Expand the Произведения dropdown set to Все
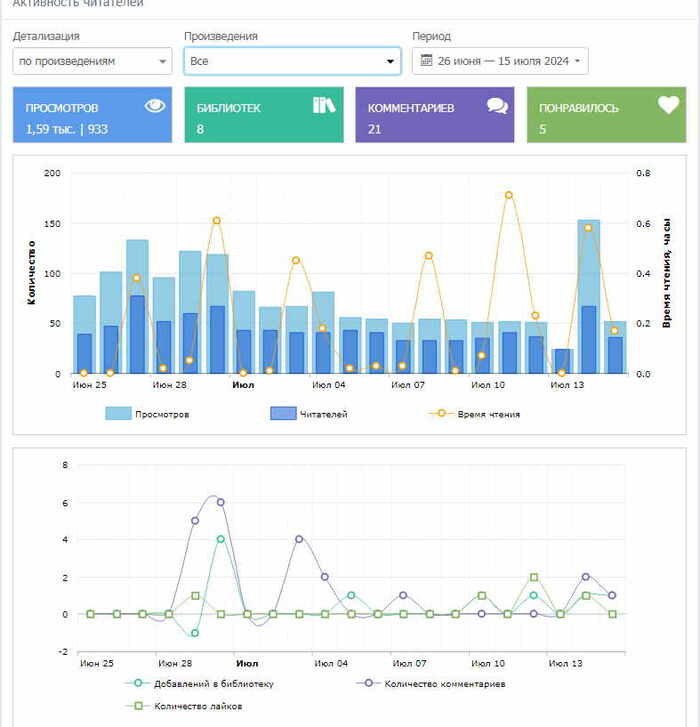The image size is (700, 727). click(293, 61)
